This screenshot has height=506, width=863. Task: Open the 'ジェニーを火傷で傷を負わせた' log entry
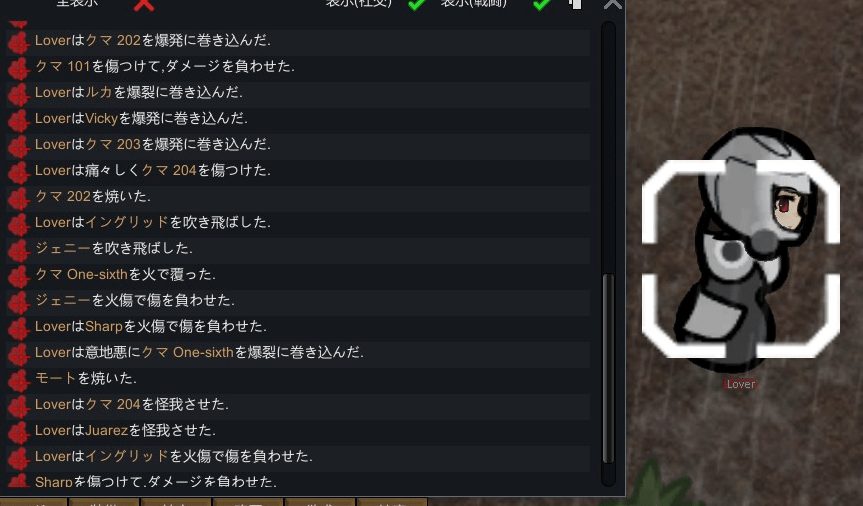(298, 300)
